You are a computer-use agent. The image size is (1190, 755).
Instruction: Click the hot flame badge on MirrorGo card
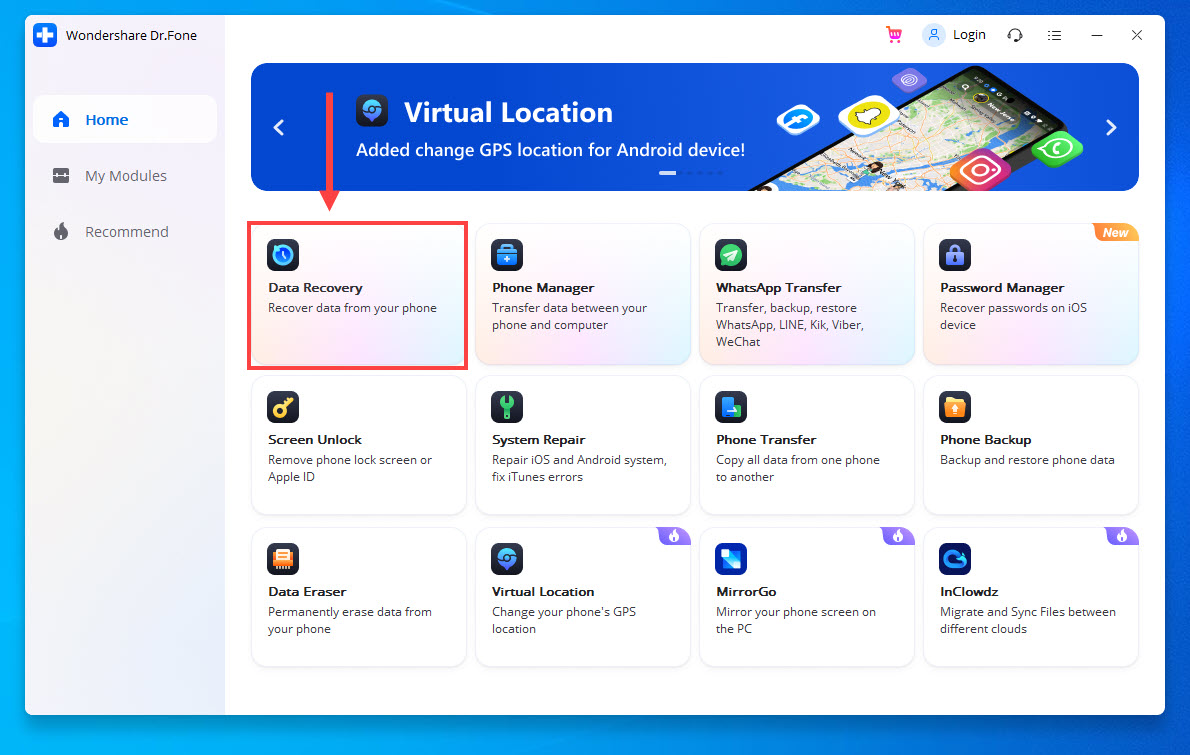pyautogui.click(x=898, y=536)
